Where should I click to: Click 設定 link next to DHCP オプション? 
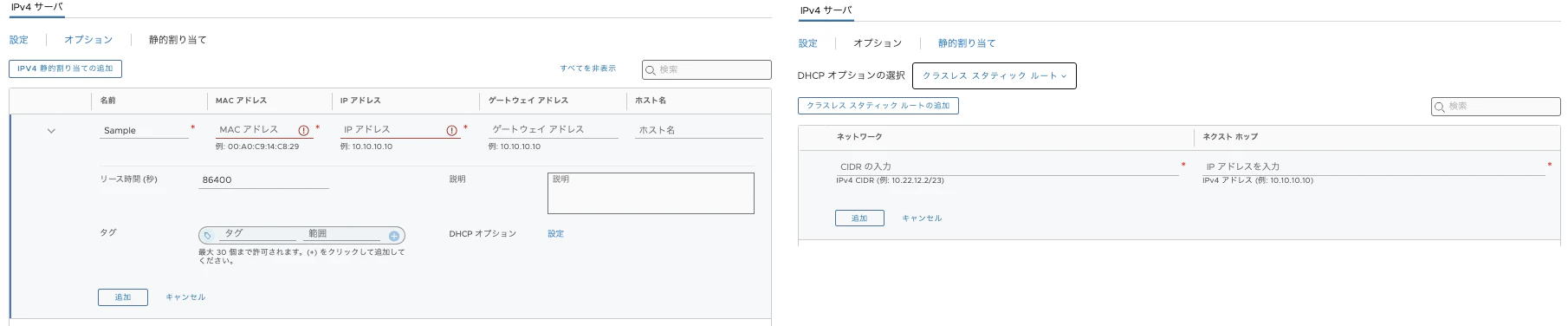(556, 234)
